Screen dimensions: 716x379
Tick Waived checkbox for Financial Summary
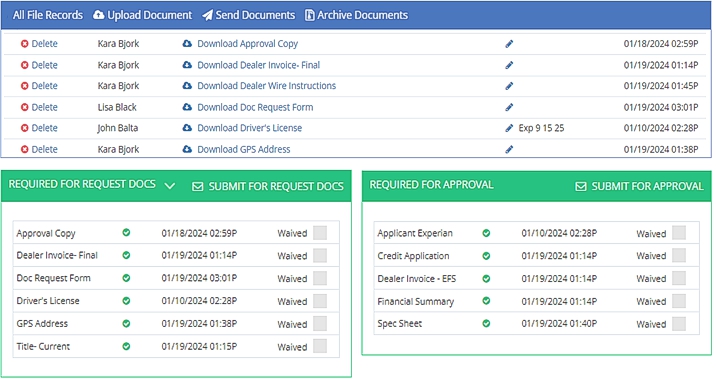coord(679,301)
